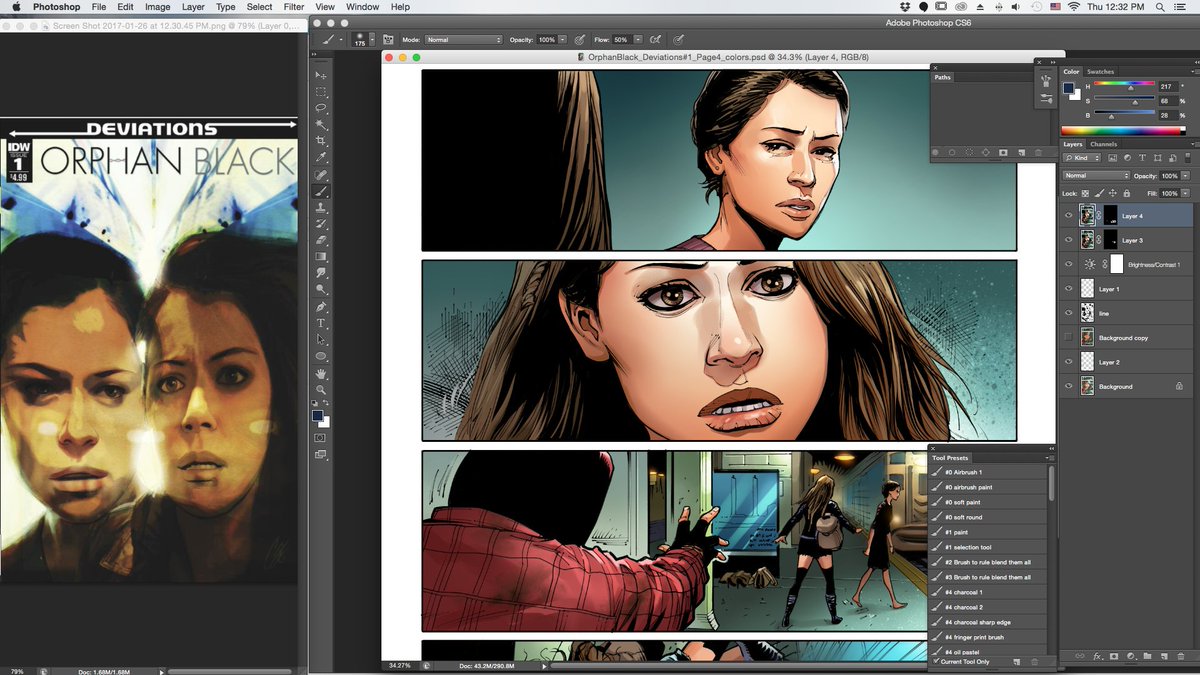Toggle Quick Mask mode icon
This screenshot has width=1200, height=675.
tap(321, 438)
